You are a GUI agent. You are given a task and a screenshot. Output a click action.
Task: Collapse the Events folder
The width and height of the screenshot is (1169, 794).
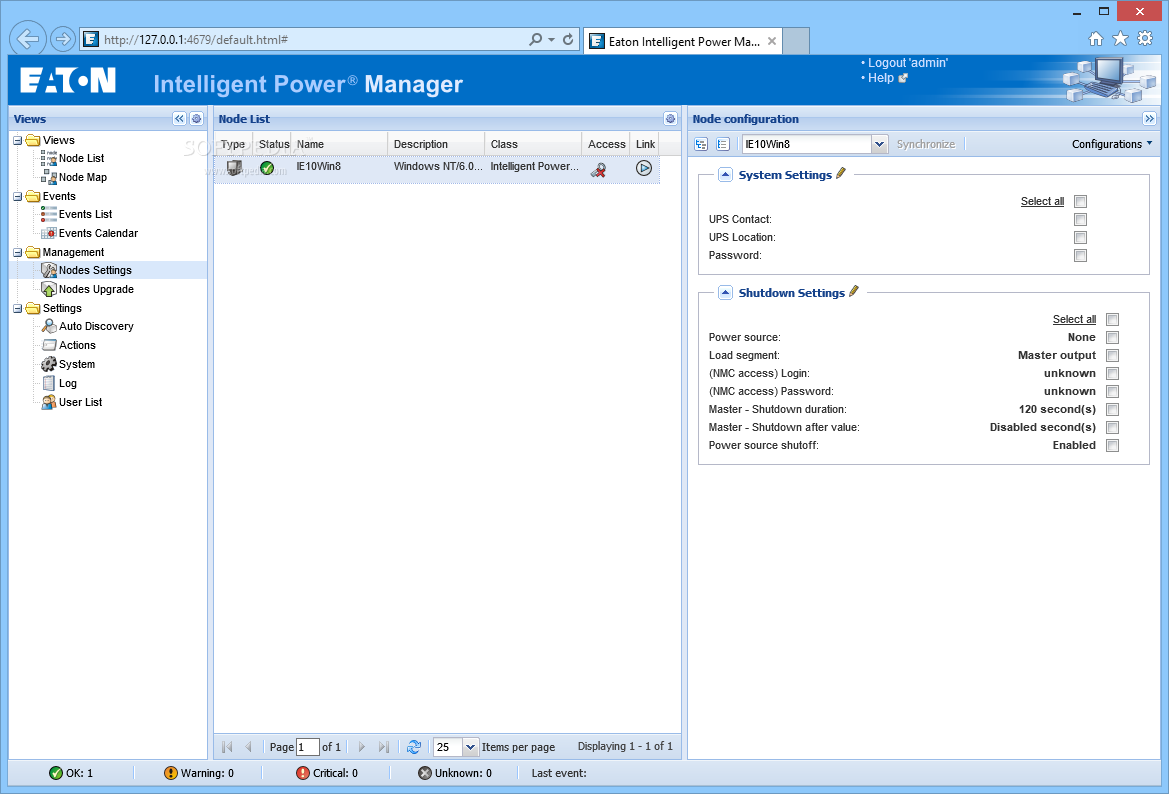(18, 196)
